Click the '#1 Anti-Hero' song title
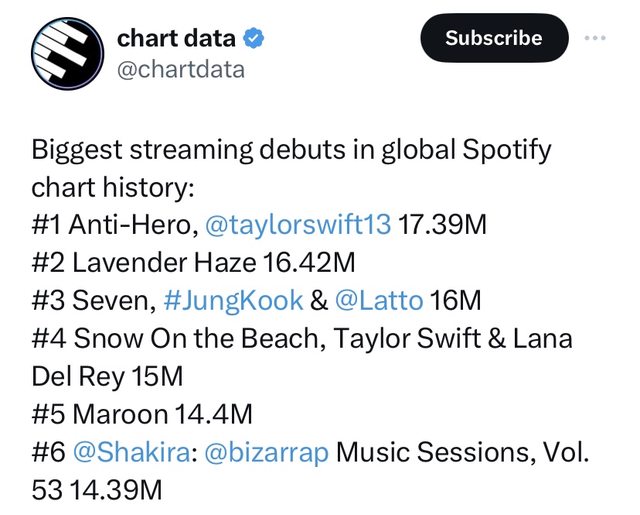 [x=111, y=224]
